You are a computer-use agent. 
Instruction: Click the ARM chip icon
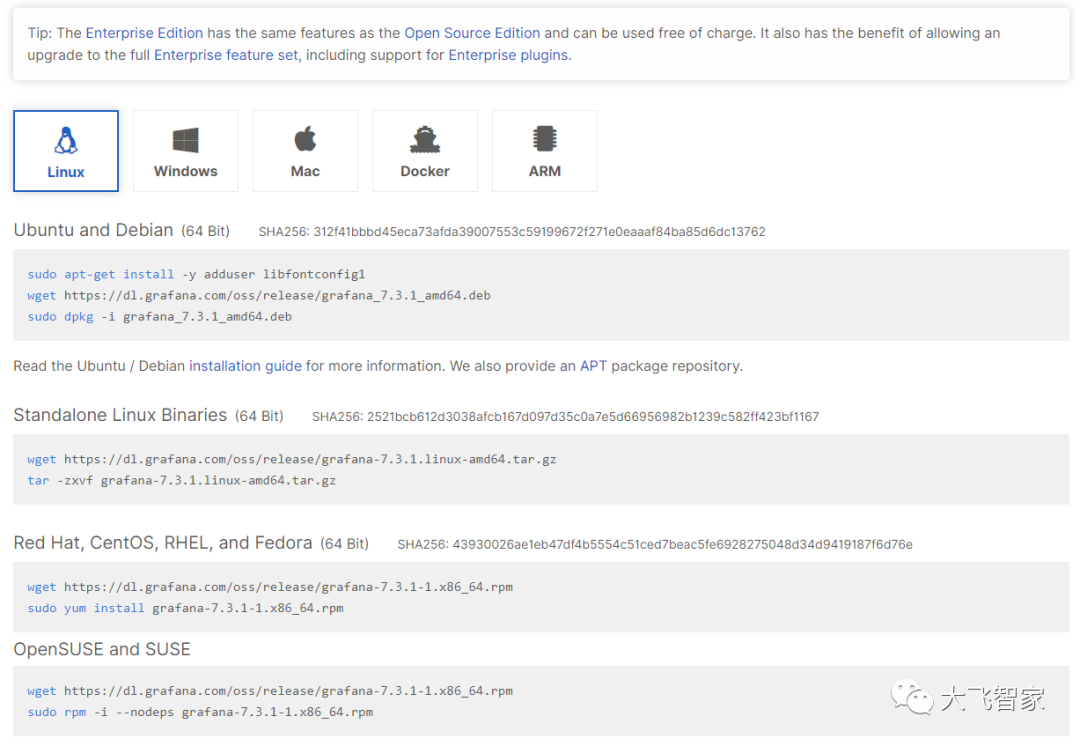(x=545, y=139)
